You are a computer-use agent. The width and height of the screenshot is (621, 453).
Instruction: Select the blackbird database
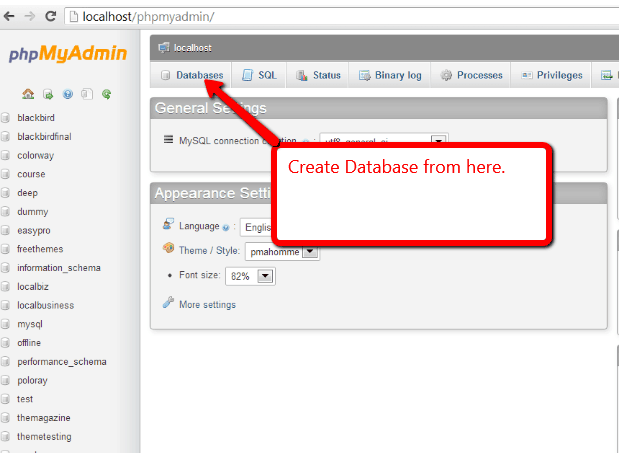click(x=36, y=118)
